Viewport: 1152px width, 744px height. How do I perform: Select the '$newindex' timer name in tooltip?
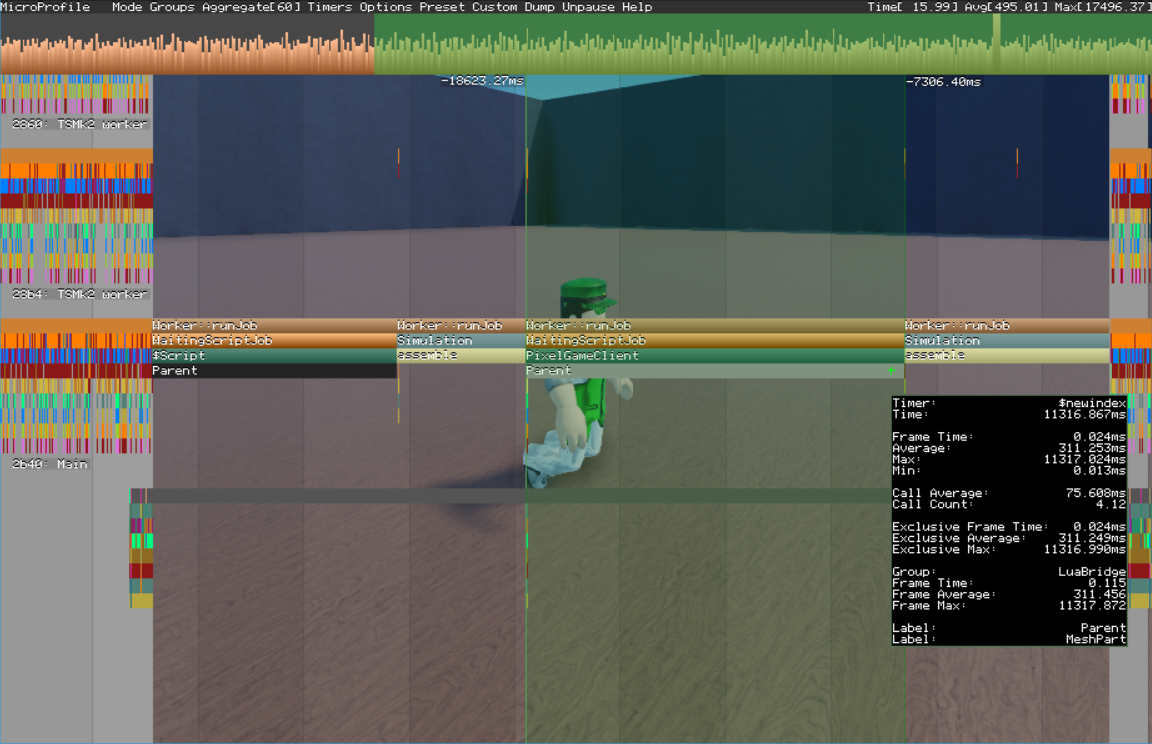[1092, 403]
